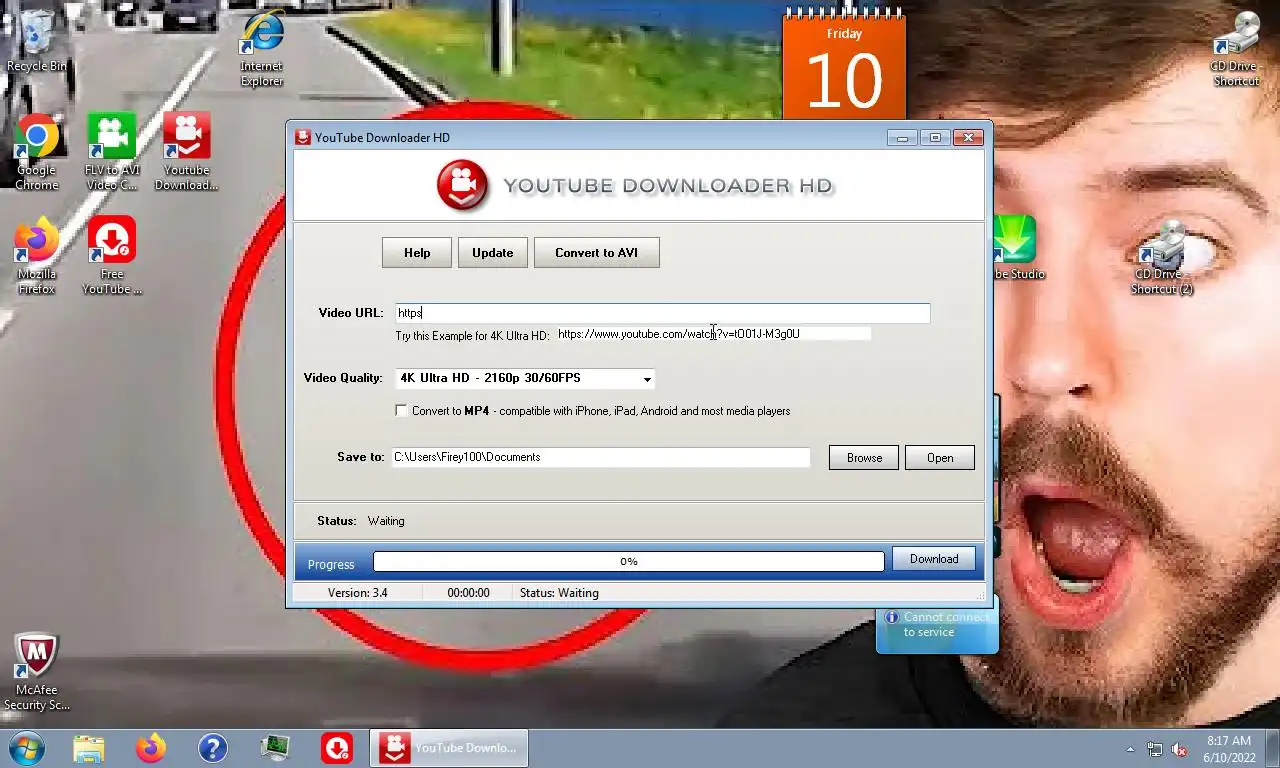This screenshot has width=1280, height=768.
Task: Click the YouTube Downloader HD logo icon
Action: tap(462, 186)
